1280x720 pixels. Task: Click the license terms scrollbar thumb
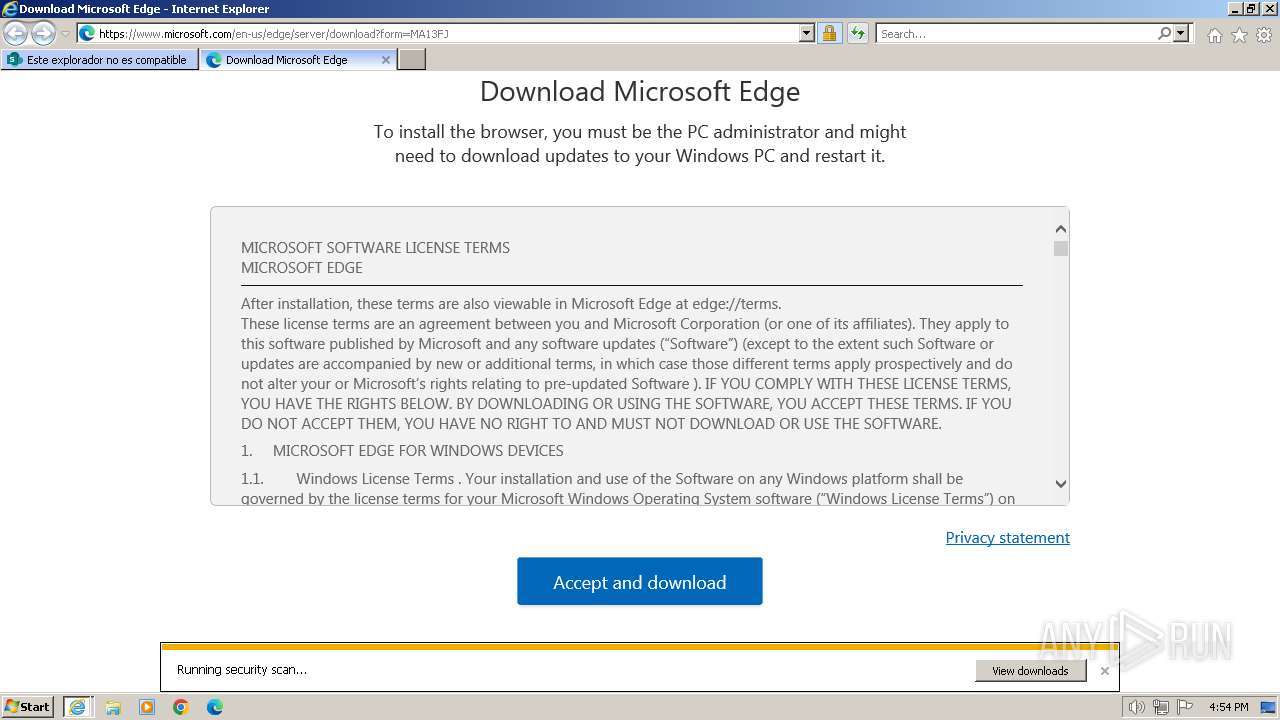[x=1061, y=248]
